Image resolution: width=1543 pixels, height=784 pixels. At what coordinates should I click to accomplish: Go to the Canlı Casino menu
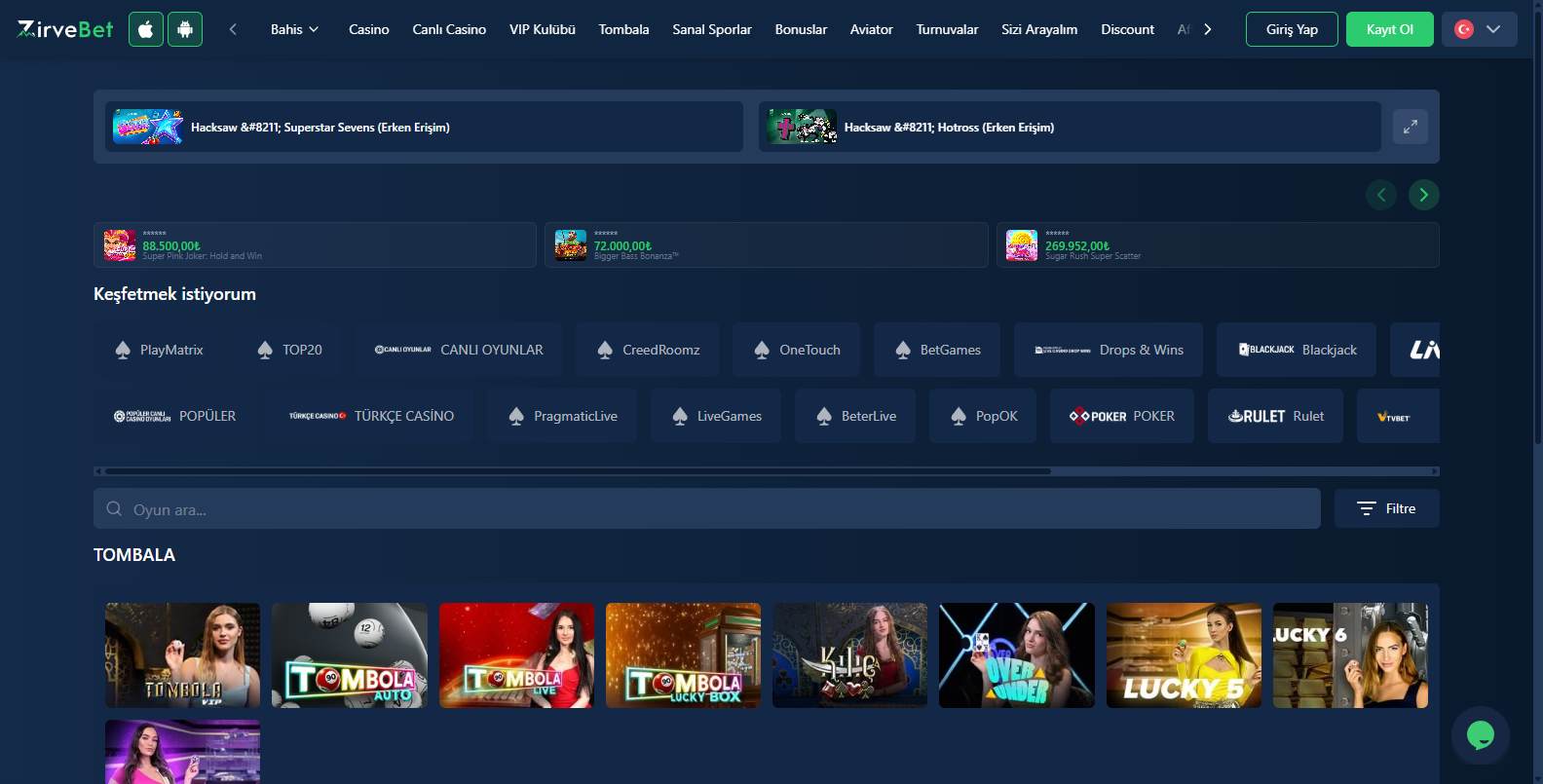pos(449,29)
